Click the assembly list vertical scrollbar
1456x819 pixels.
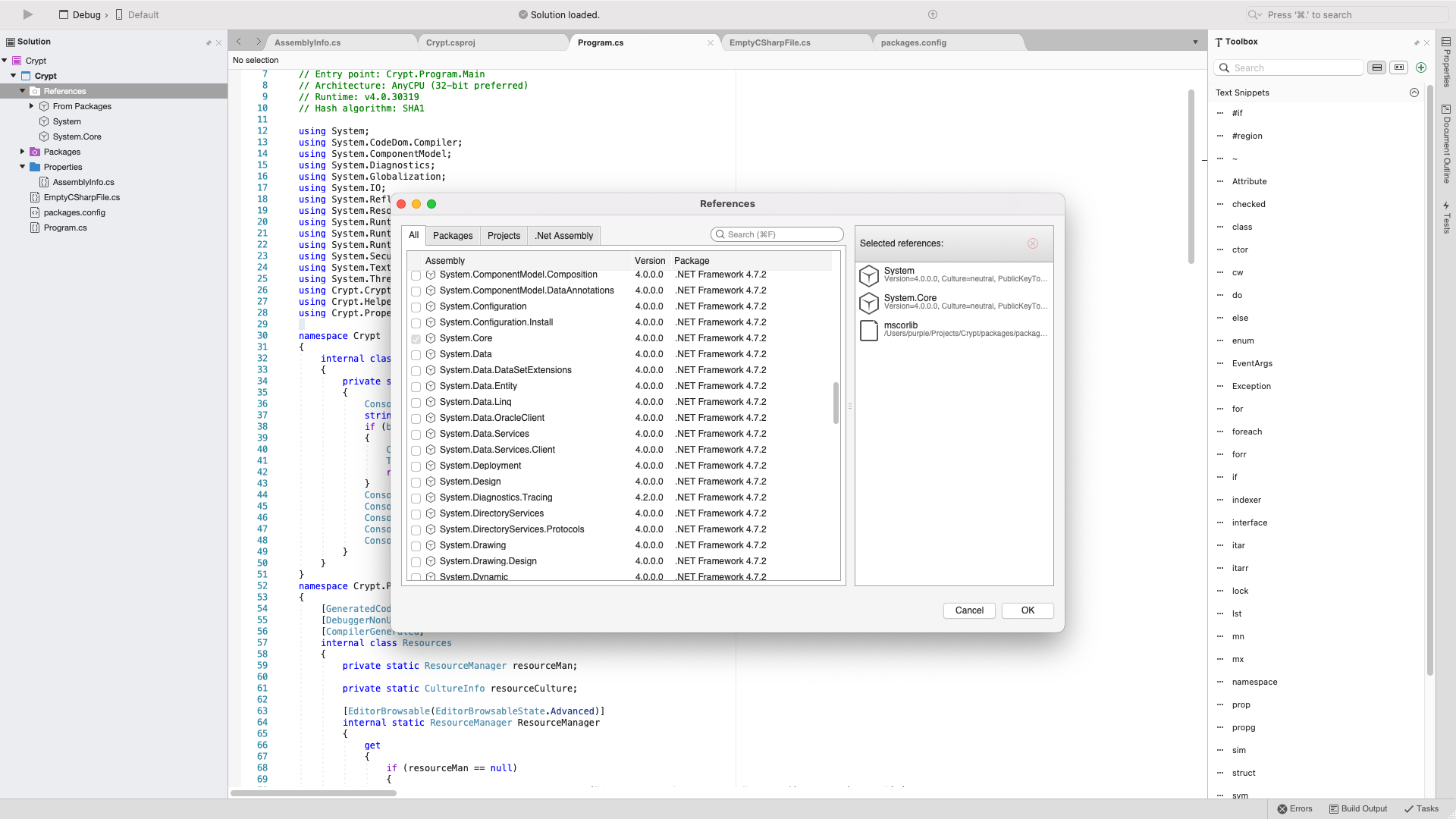coord(836,403)
